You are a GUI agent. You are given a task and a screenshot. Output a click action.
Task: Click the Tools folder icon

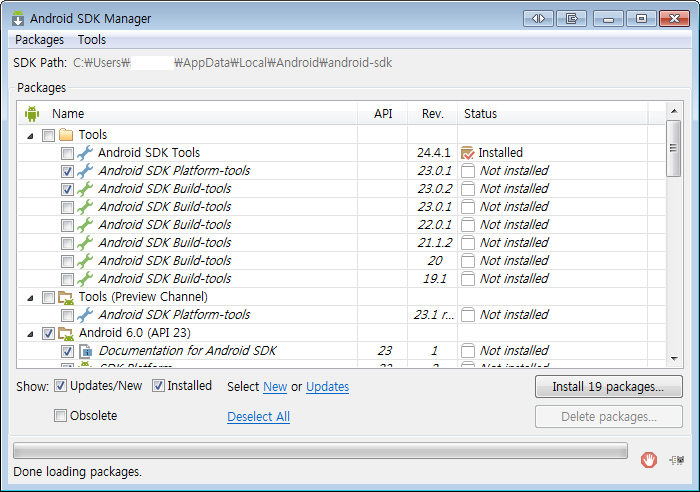[66, 134]
